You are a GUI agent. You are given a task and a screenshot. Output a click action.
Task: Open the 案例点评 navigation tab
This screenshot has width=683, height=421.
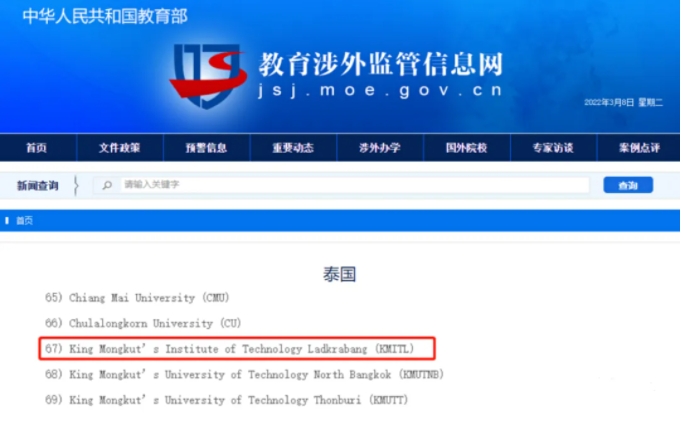(639, 148)
